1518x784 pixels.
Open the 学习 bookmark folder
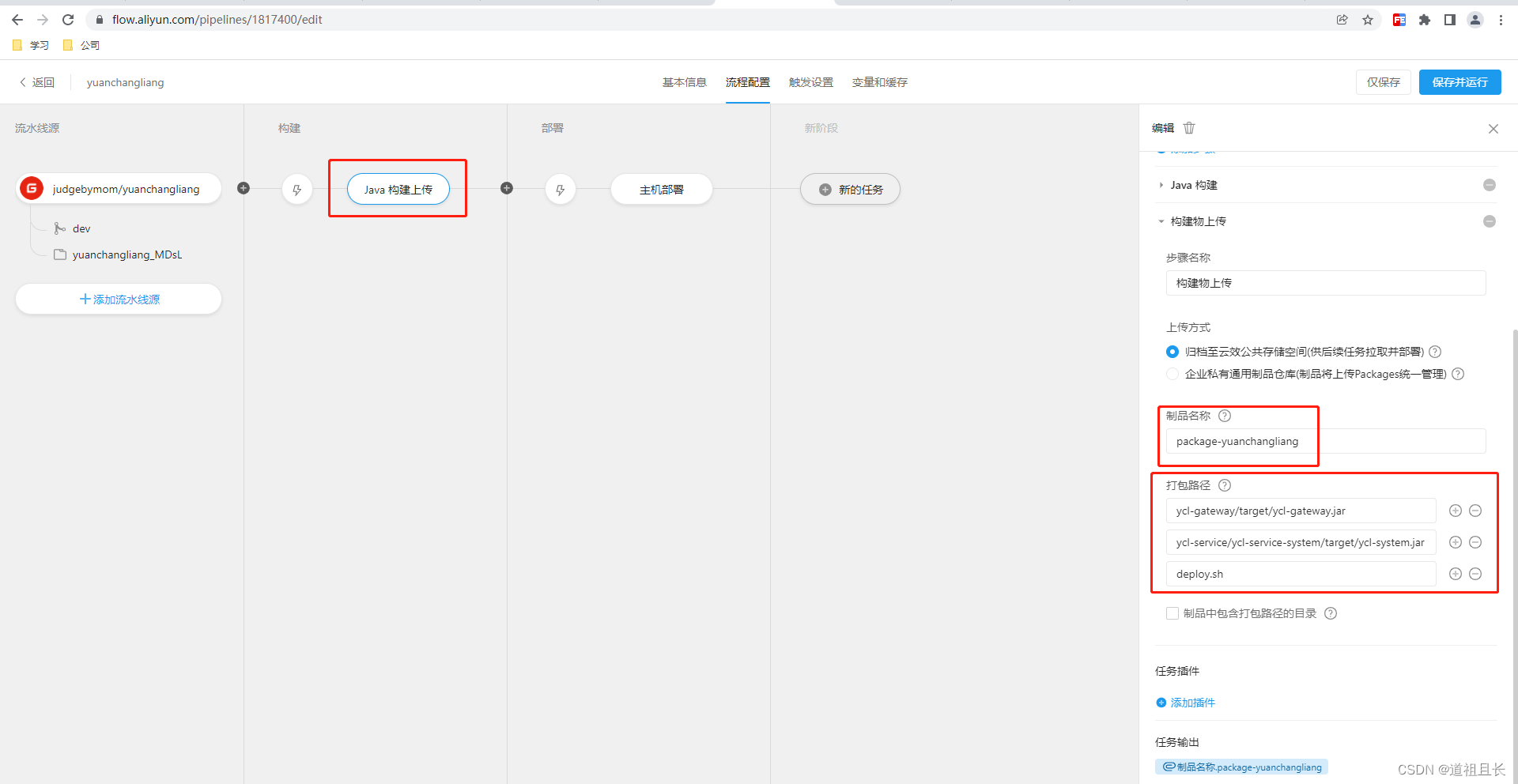pos(31,45)
